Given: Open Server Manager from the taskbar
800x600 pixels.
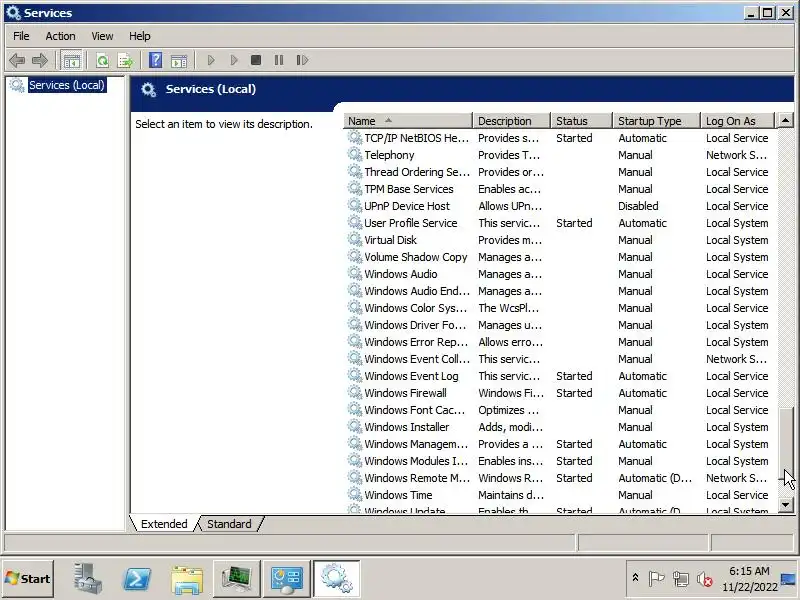Looking at the screenshot, I should click(87, 579).
